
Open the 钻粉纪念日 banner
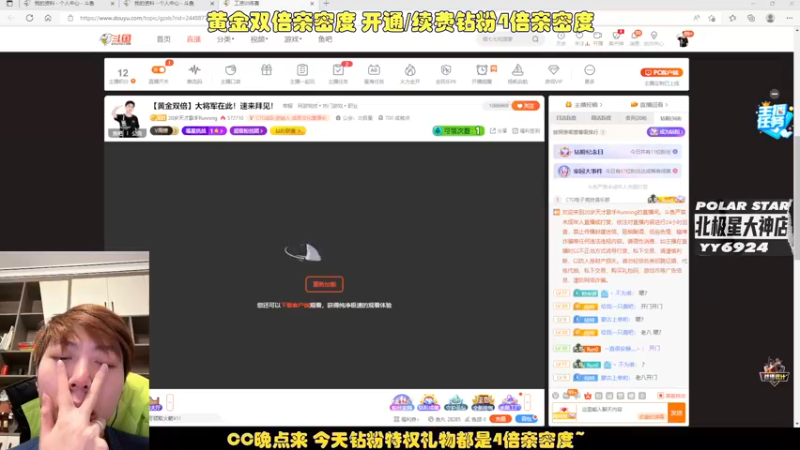(x=618, y=152)
